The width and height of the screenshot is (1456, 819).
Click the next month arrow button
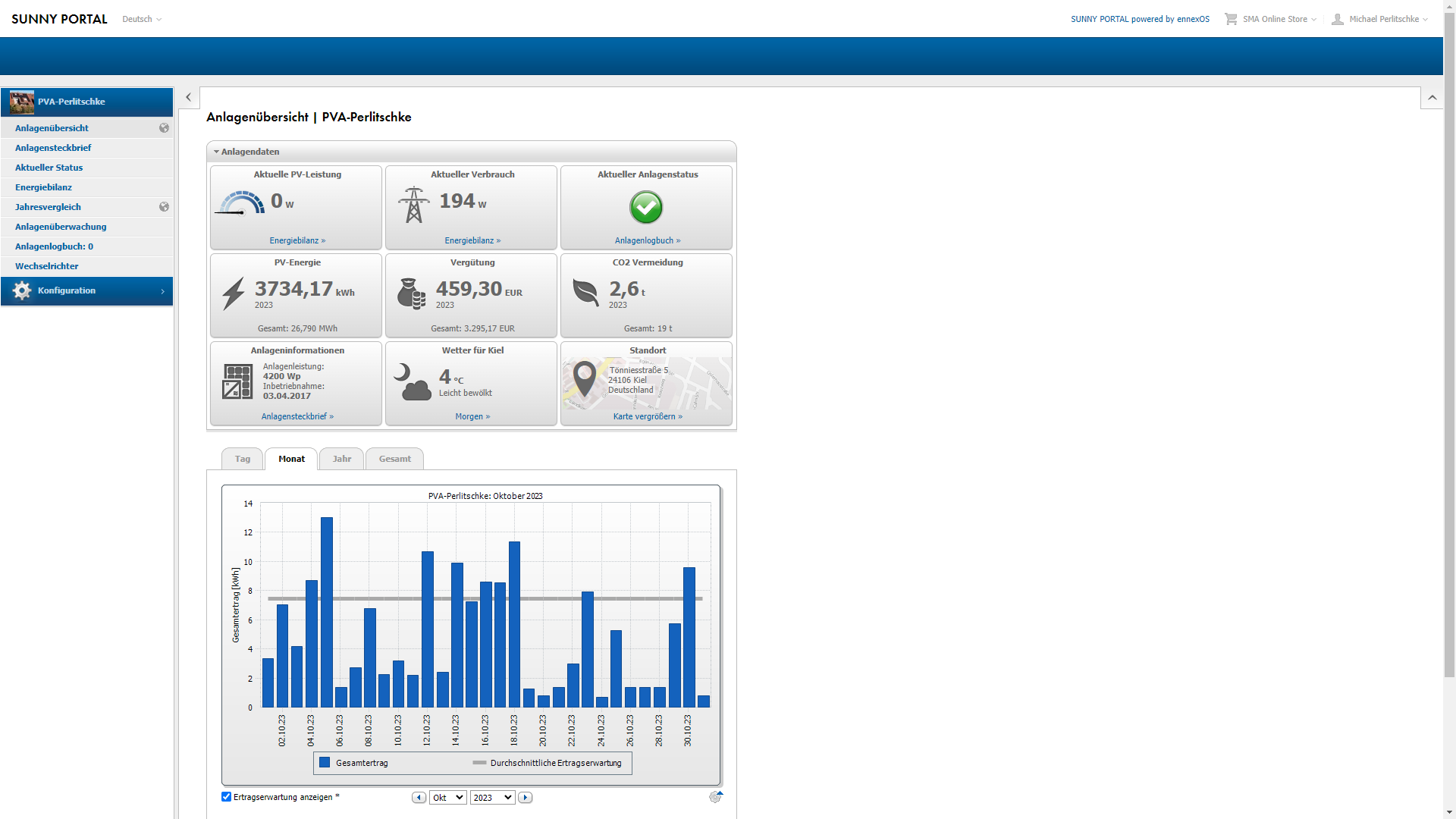(526, 798)
